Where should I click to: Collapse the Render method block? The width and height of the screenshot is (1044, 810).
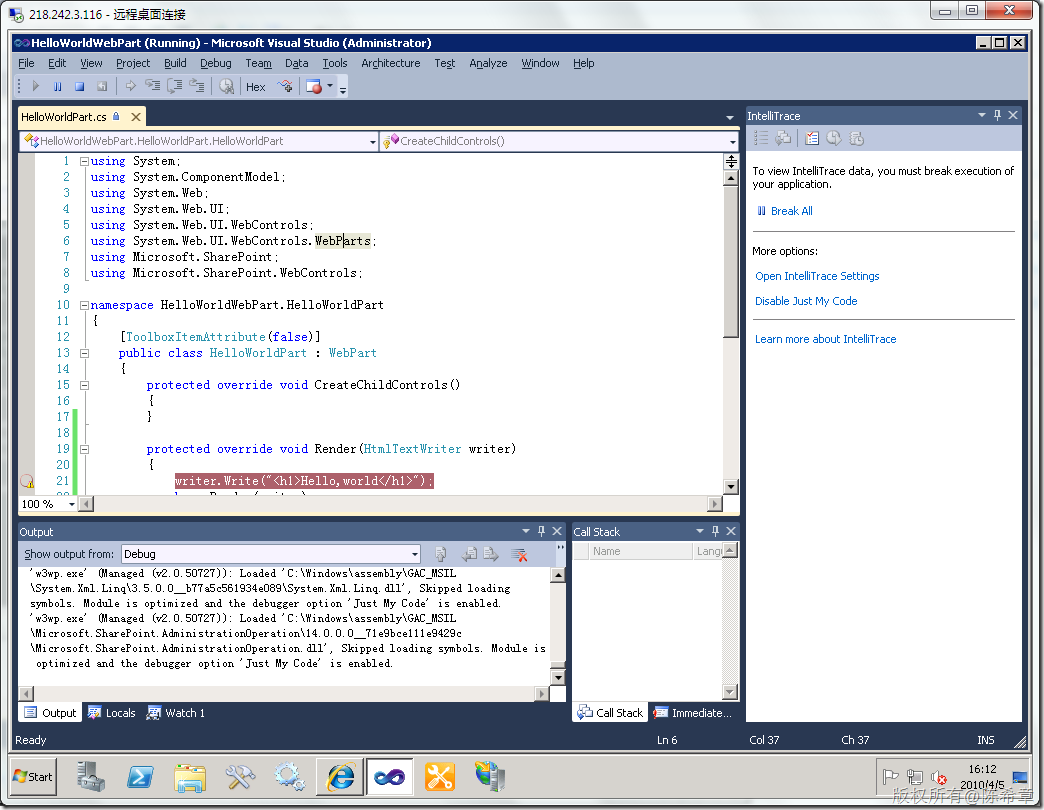click(85, 449)
